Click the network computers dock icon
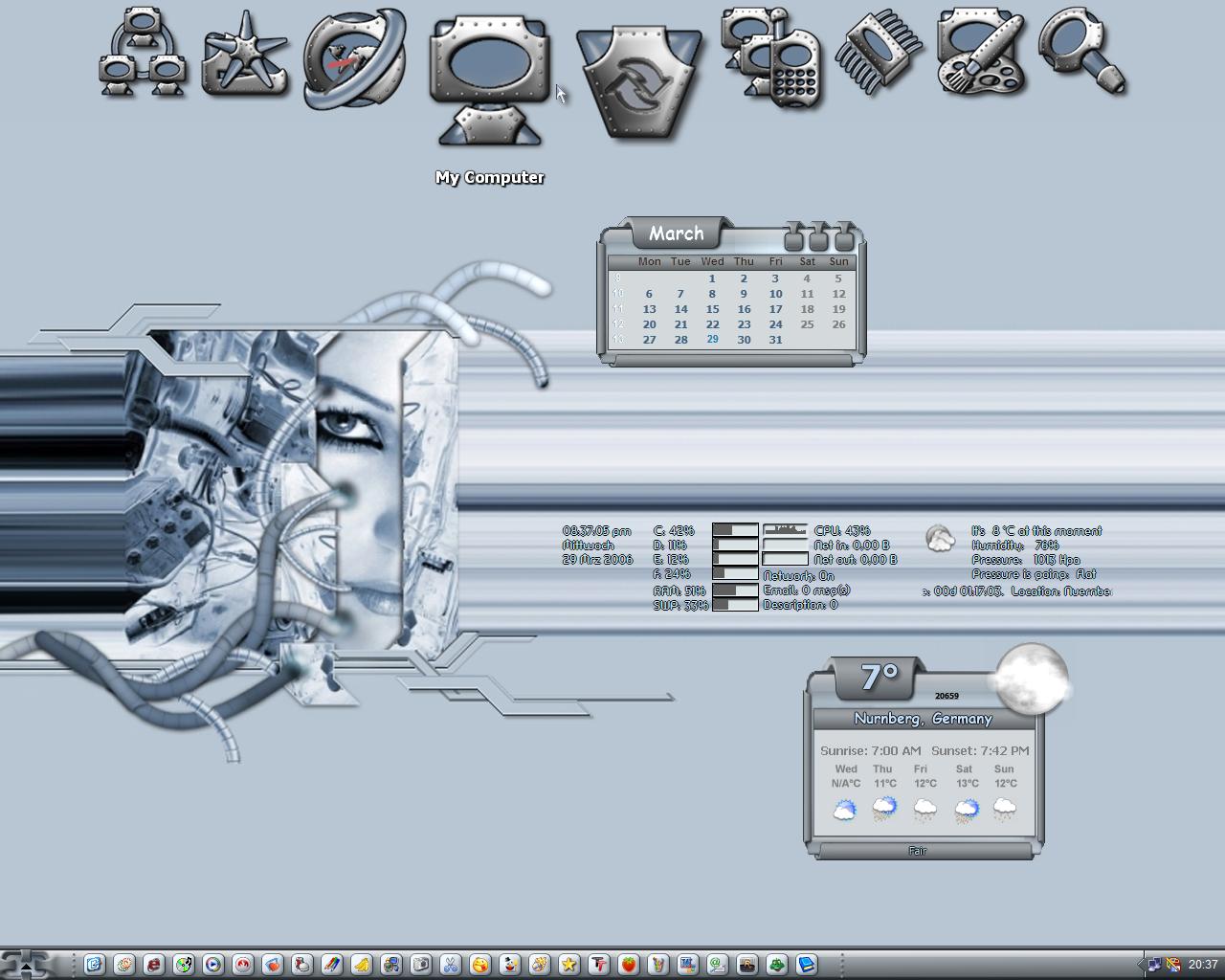 (x=143, y=52)
